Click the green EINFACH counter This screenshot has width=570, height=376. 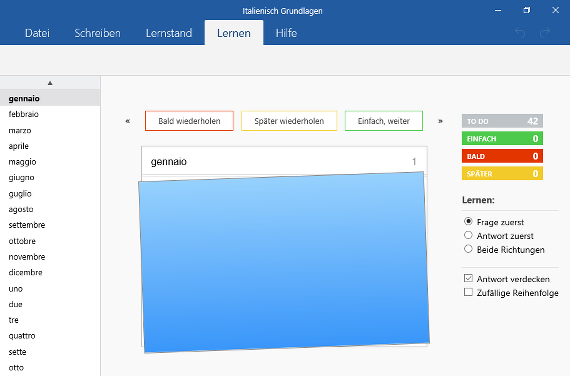click(502, 139)
